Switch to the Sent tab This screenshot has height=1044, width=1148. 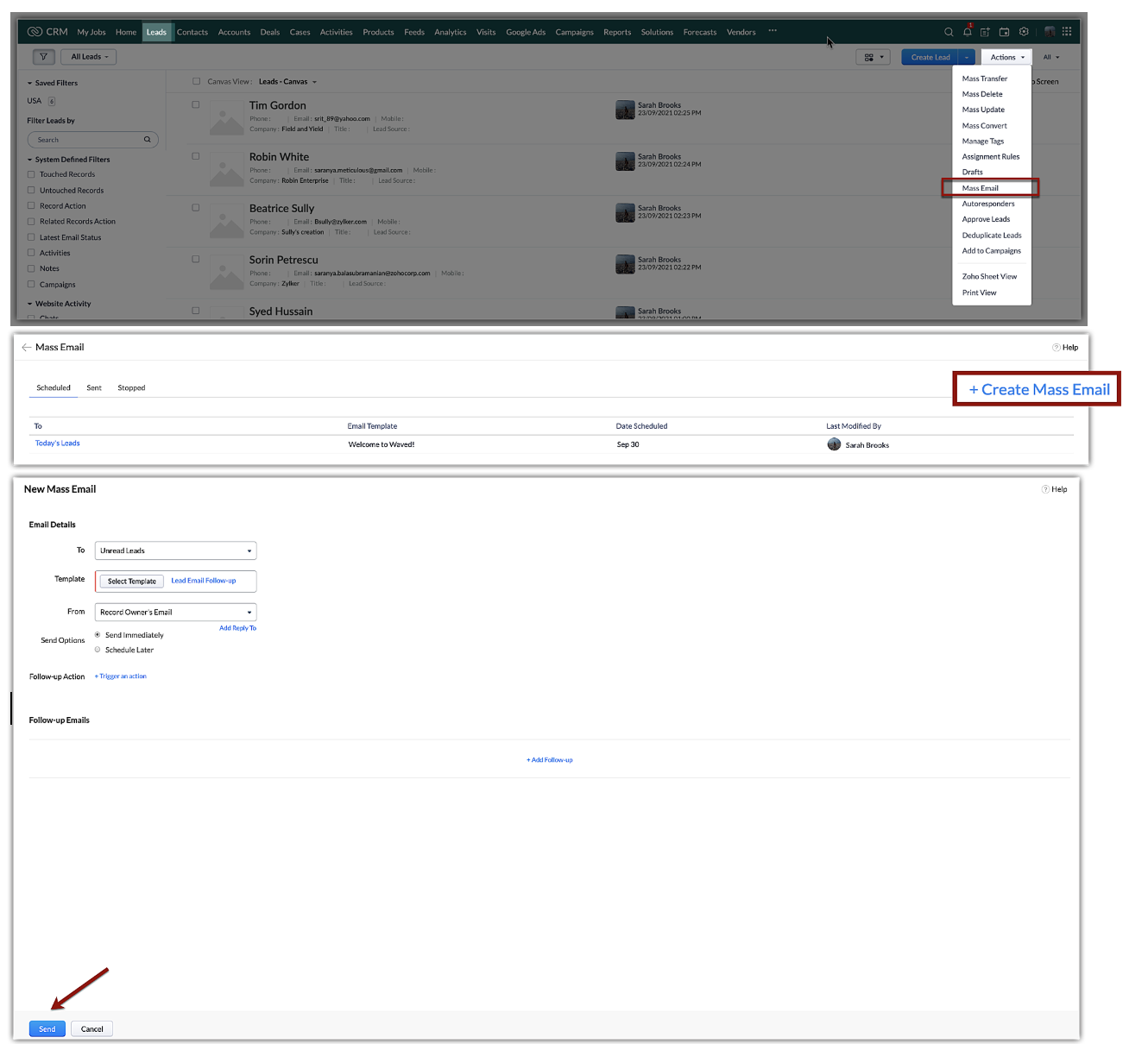[94, 388]
